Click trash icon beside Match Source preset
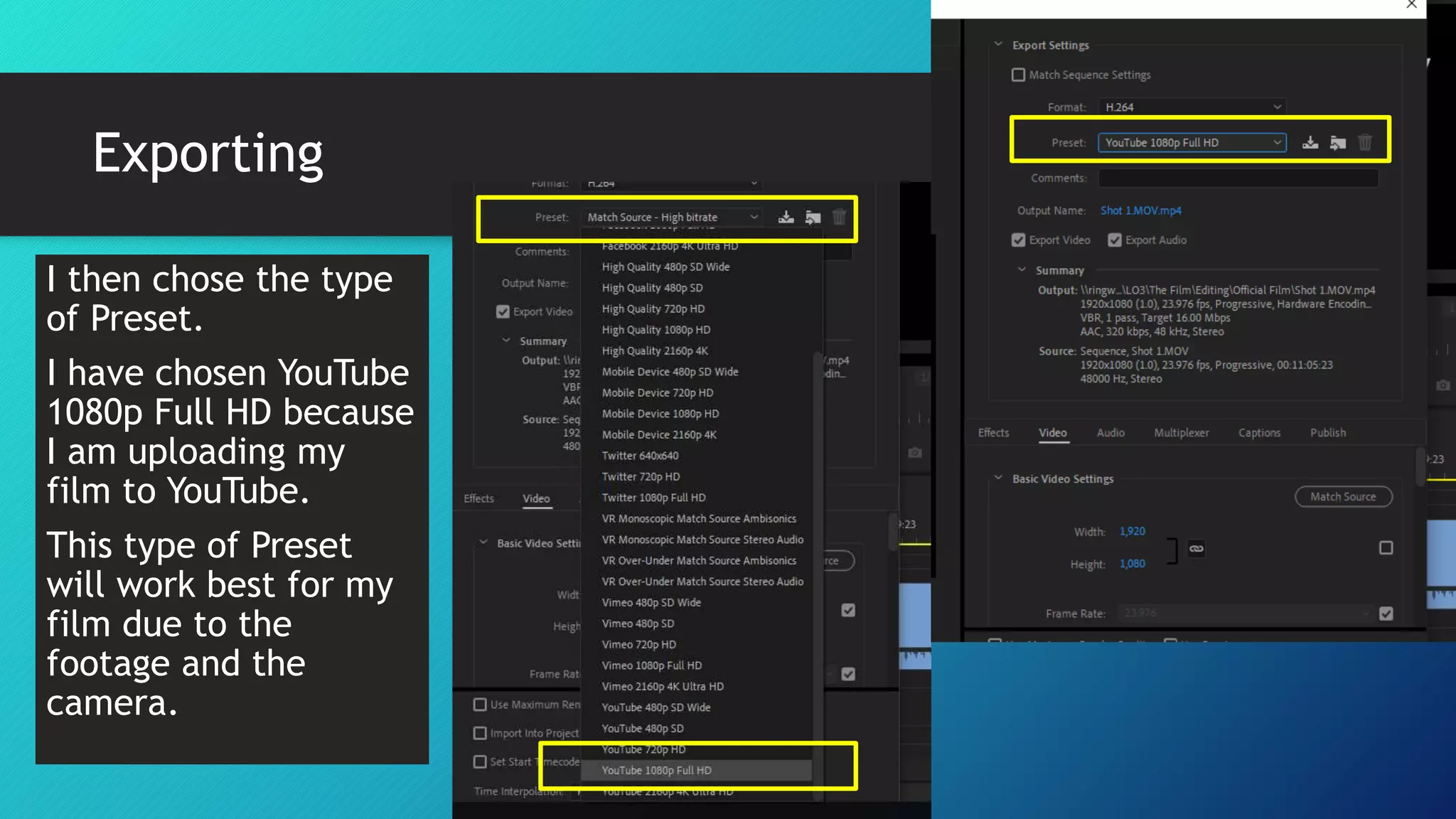Image resolution: width=1456 pixels, height=819 pixels. (839, 218)
